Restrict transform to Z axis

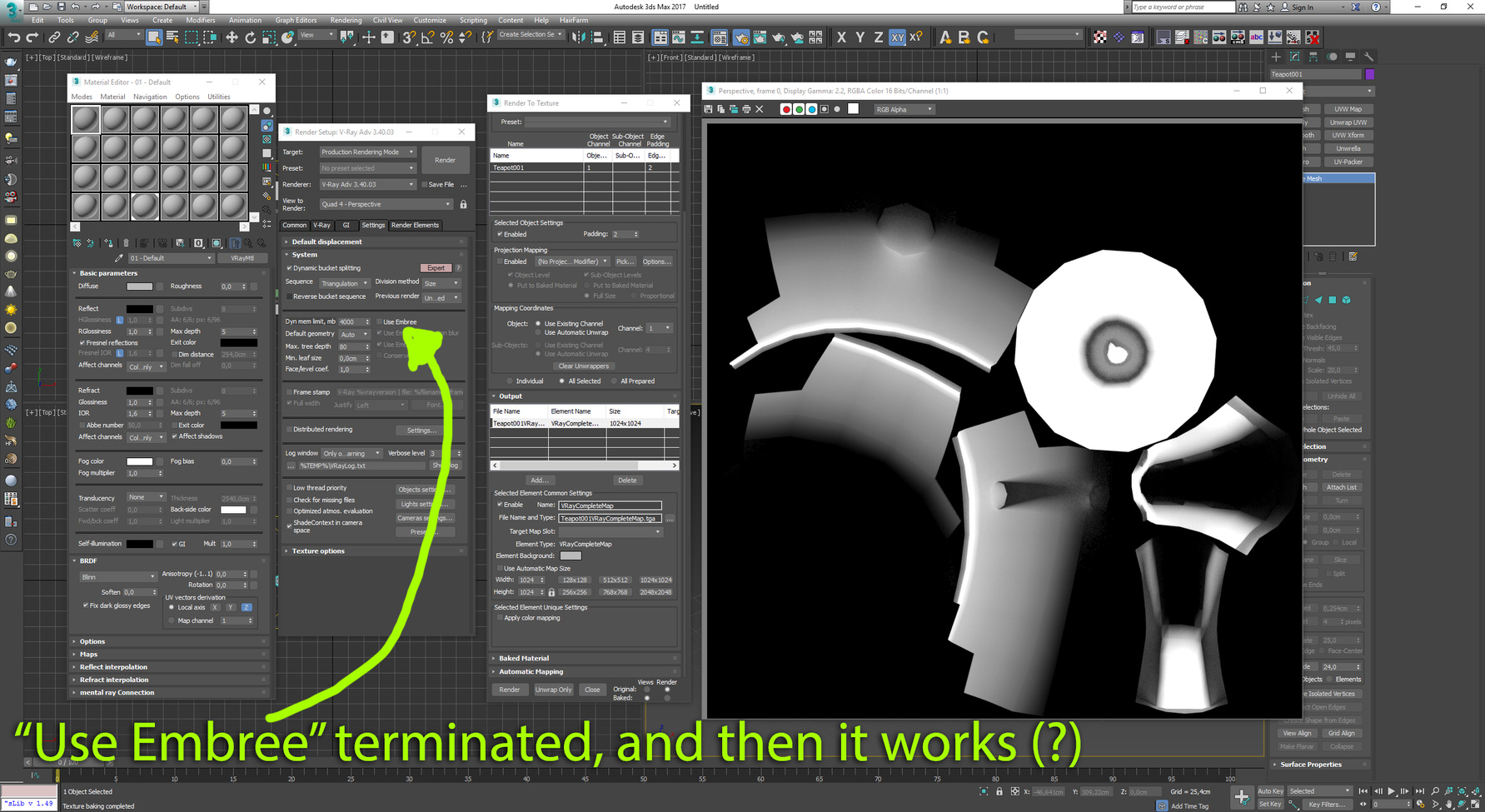pos(878,37)
